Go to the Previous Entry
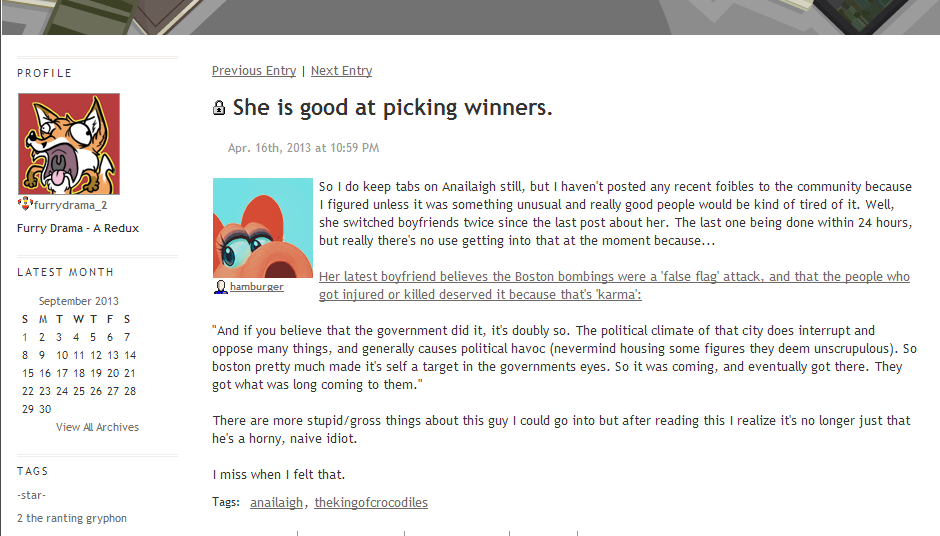The image size is (940, 536). click(254, 71)
